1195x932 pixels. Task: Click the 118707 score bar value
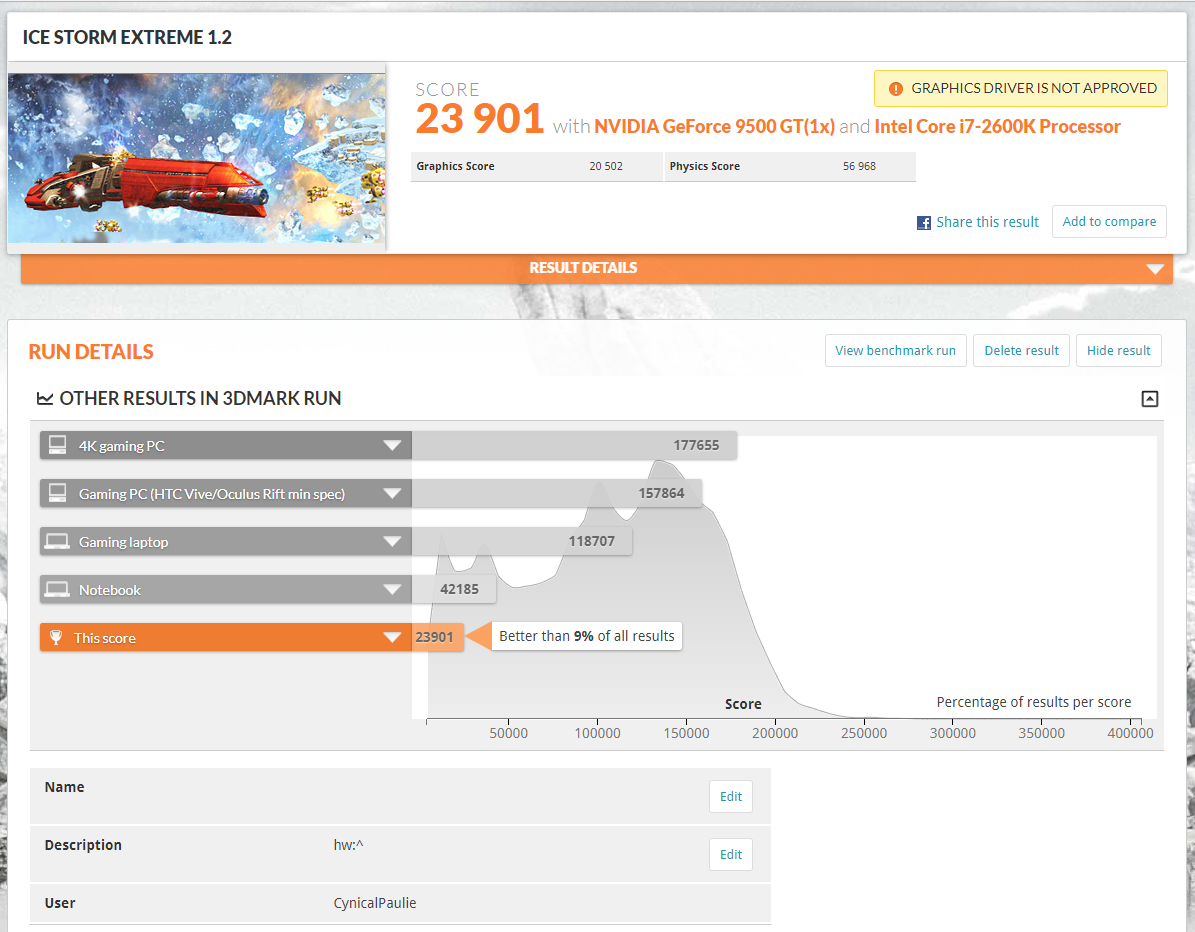point(591,541)
